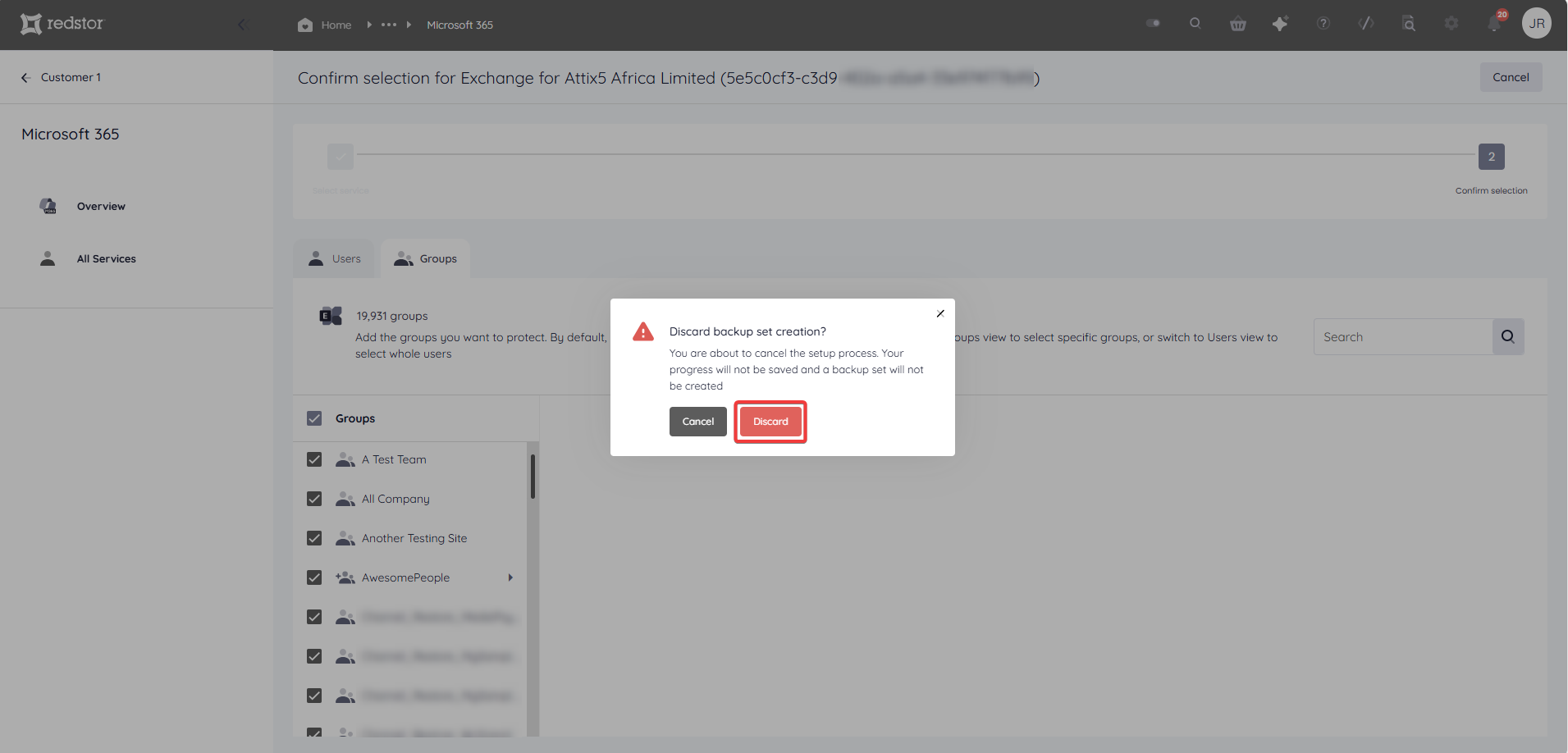The height and width of the screenshot is (753, 1568).
Task: Click the A Test Team group icon
Action: (x=345, y=459)
